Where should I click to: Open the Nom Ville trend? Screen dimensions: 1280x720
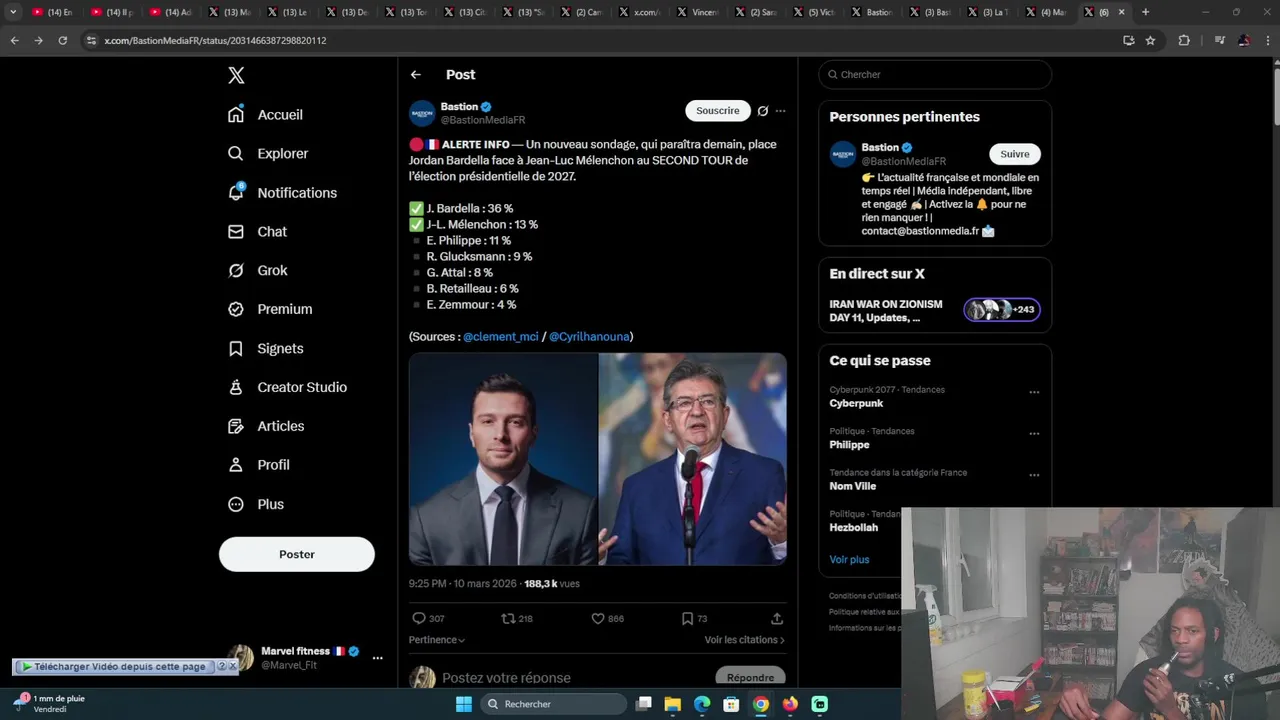[x=852, y=487]
